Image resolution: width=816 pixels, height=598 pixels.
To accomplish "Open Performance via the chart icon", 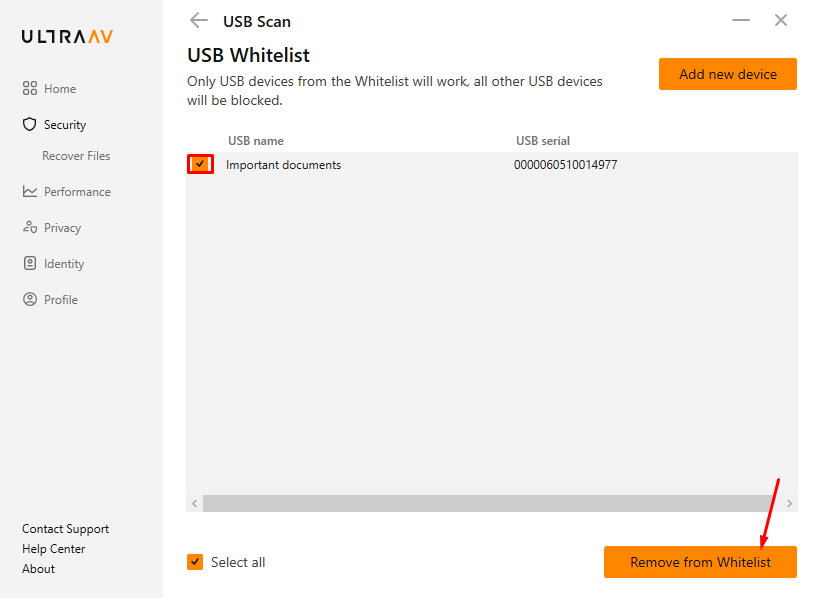I will pyautogui.click(x=30, y=192).
